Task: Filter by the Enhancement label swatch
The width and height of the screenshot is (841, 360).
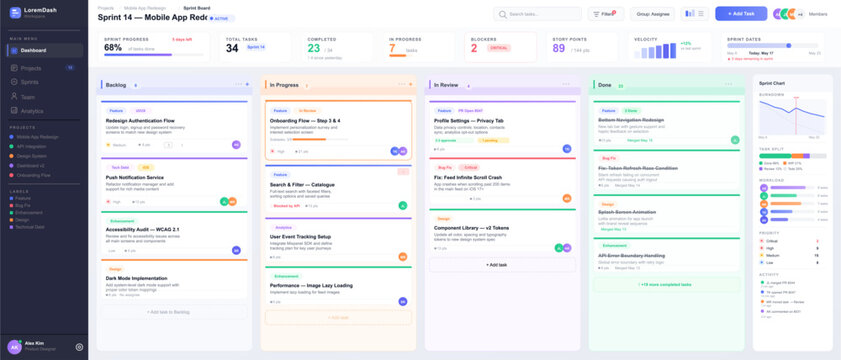Action: pyautogui.click(x=11, y=212)
